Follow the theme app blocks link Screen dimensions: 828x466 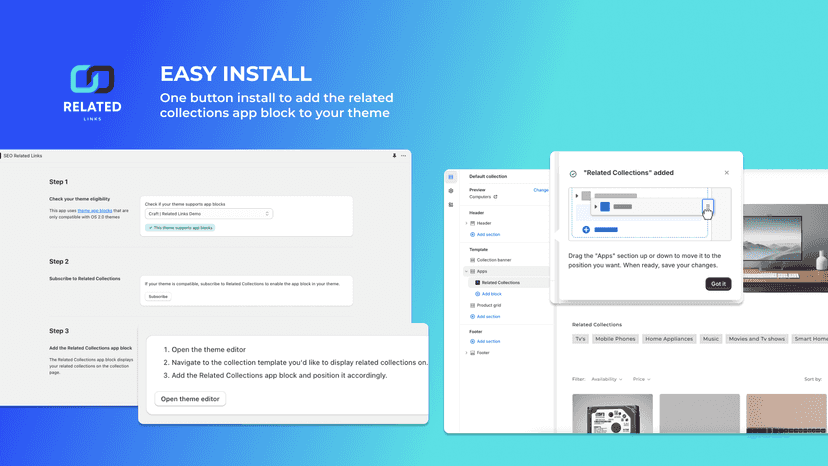click(95, 211)
